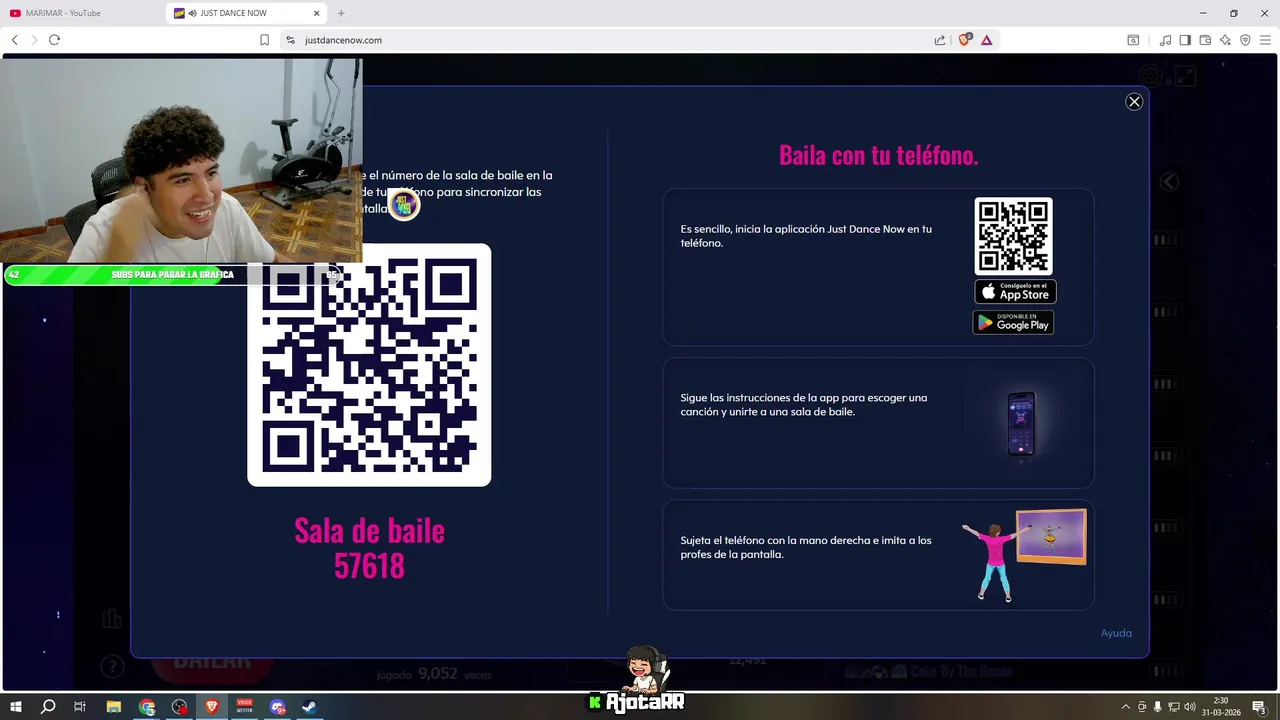Screen dimensions: 1280x720
Task: Close the dance room dialog with the X
Action: coord(1134,101)
